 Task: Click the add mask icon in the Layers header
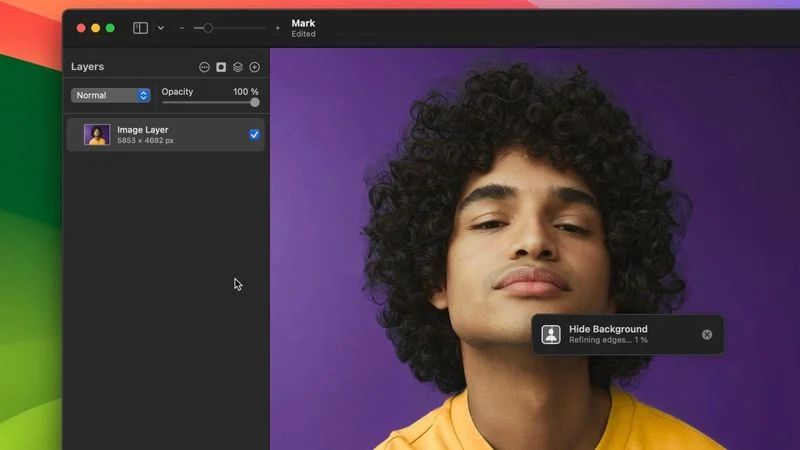click(x=221, y=67)
